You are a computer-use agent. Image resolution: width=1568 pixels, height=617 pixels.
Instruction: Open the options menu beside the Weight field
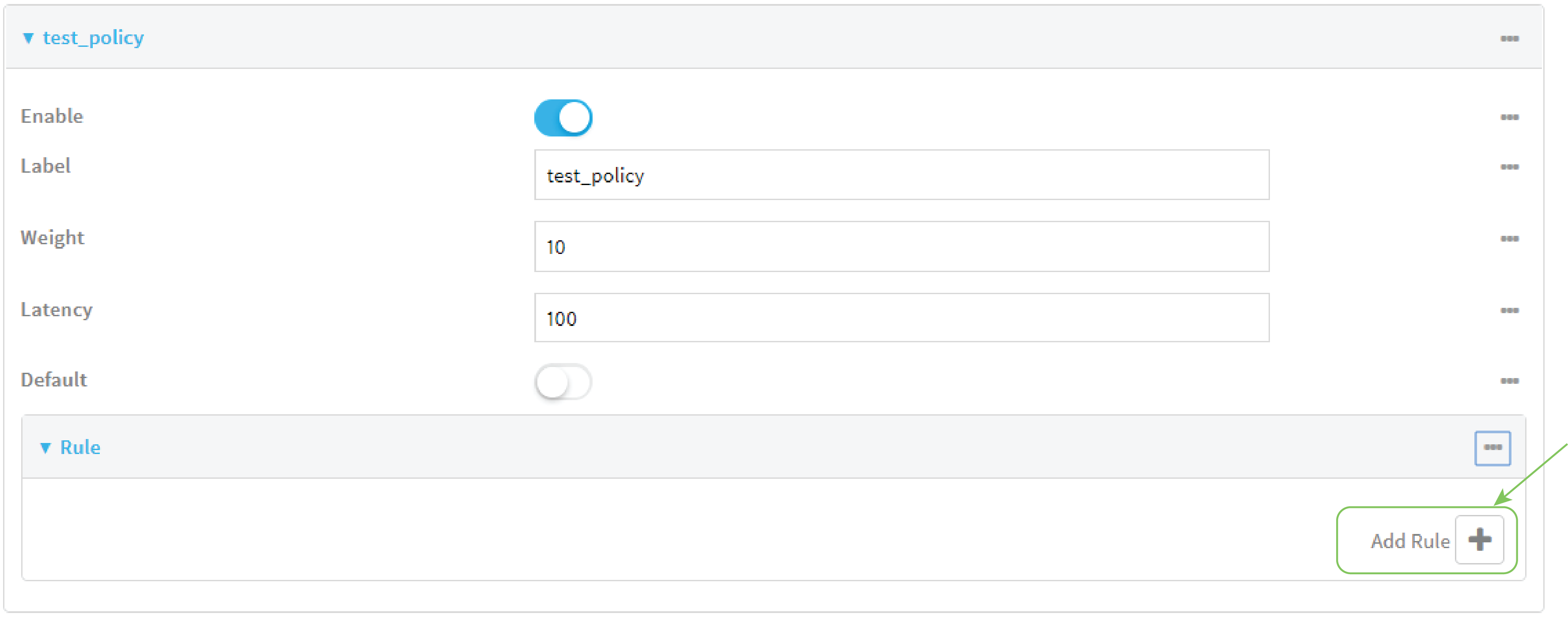(1510, 238)
